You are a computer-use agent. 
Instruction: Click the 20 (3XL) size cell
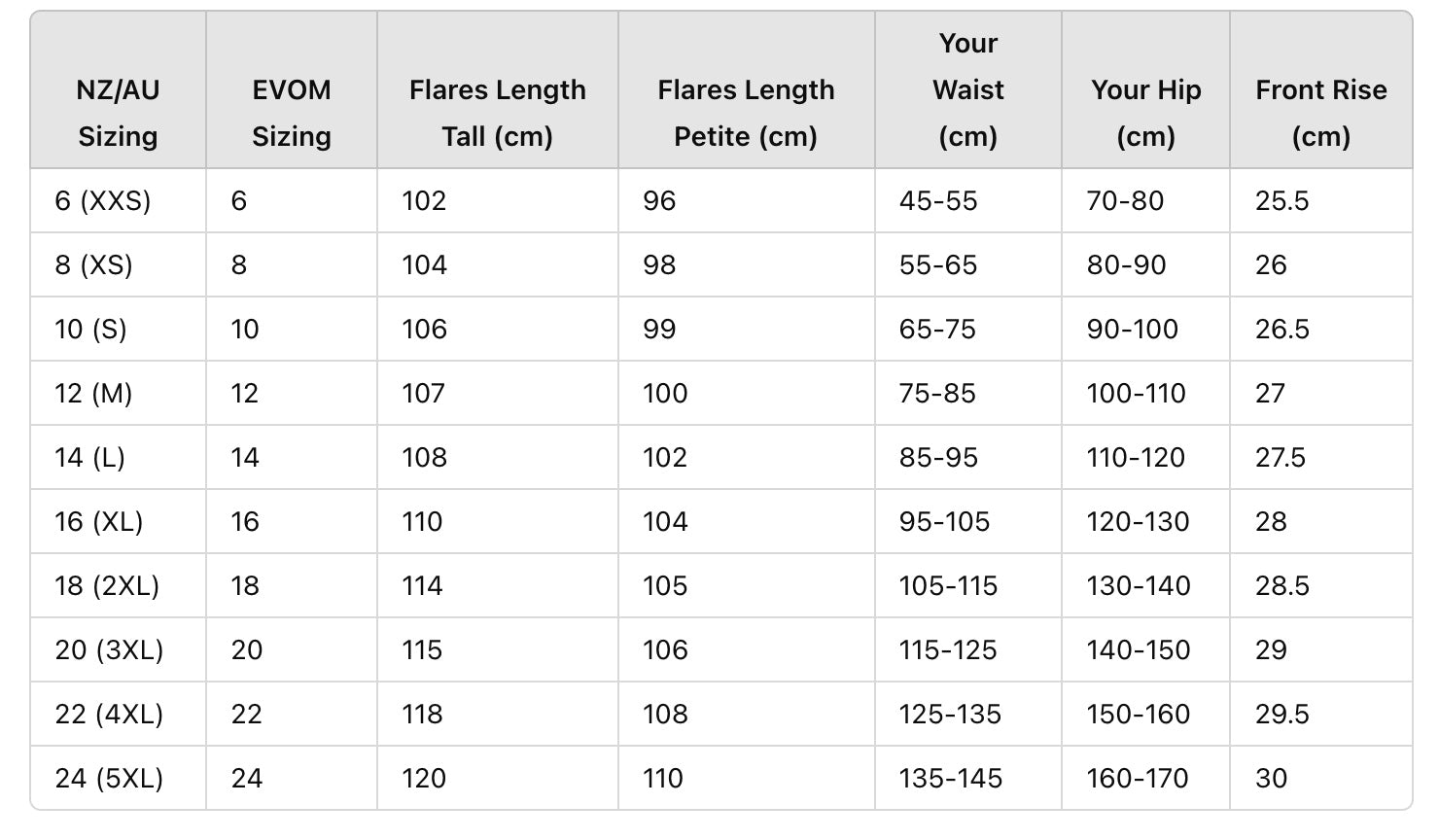pyautogui.click(x=109, y=650)
